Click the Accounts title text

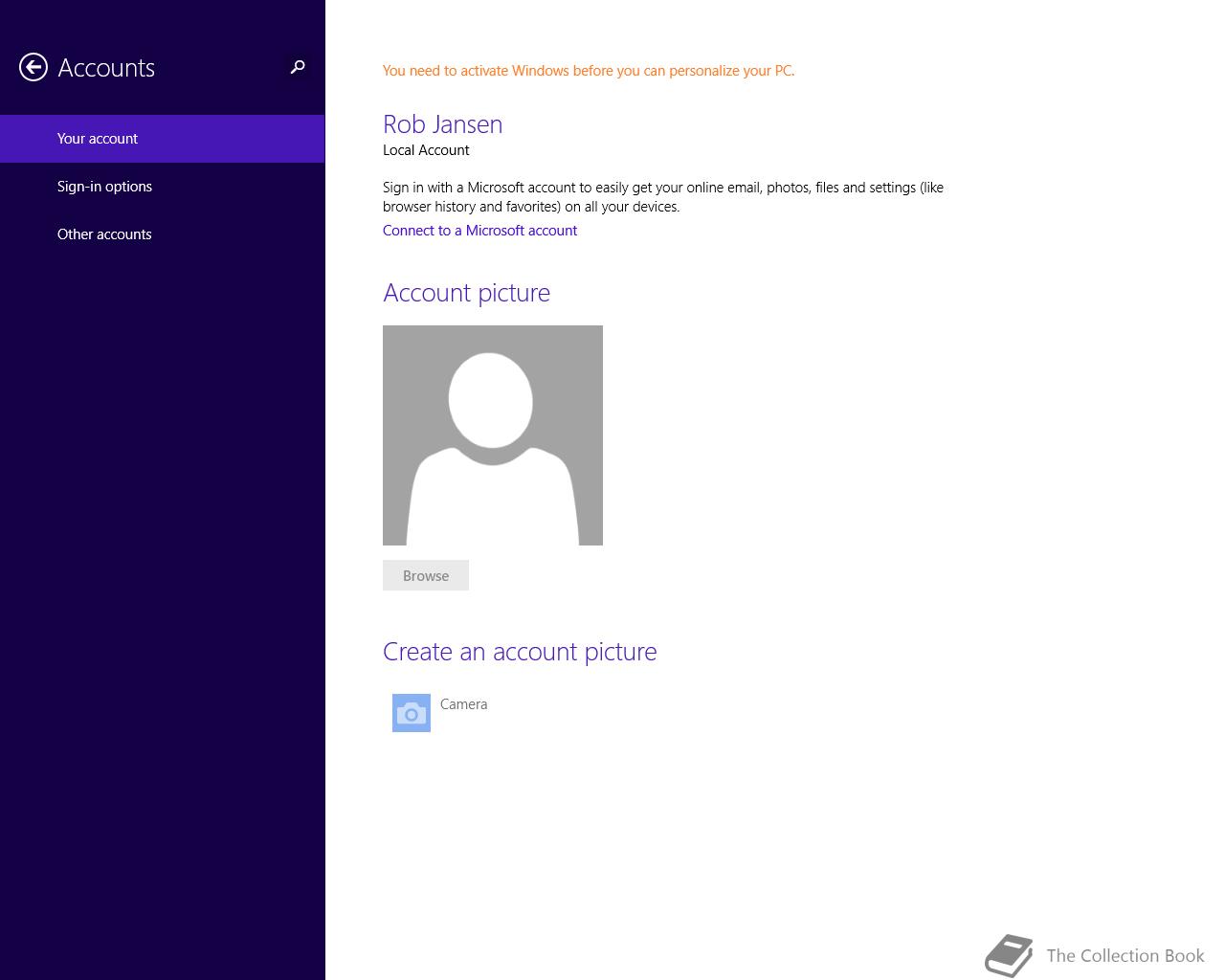106,68
